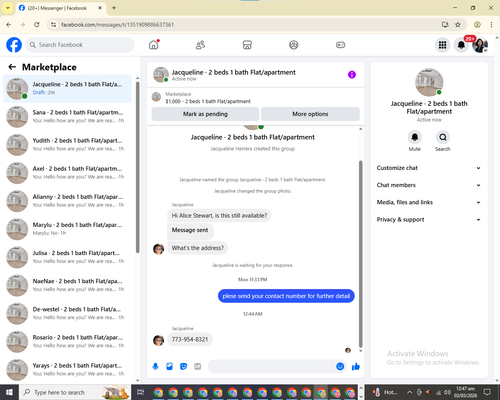500x400 pixels.
Task: Click the chat messages scrollbar
Action: (360, 254)
